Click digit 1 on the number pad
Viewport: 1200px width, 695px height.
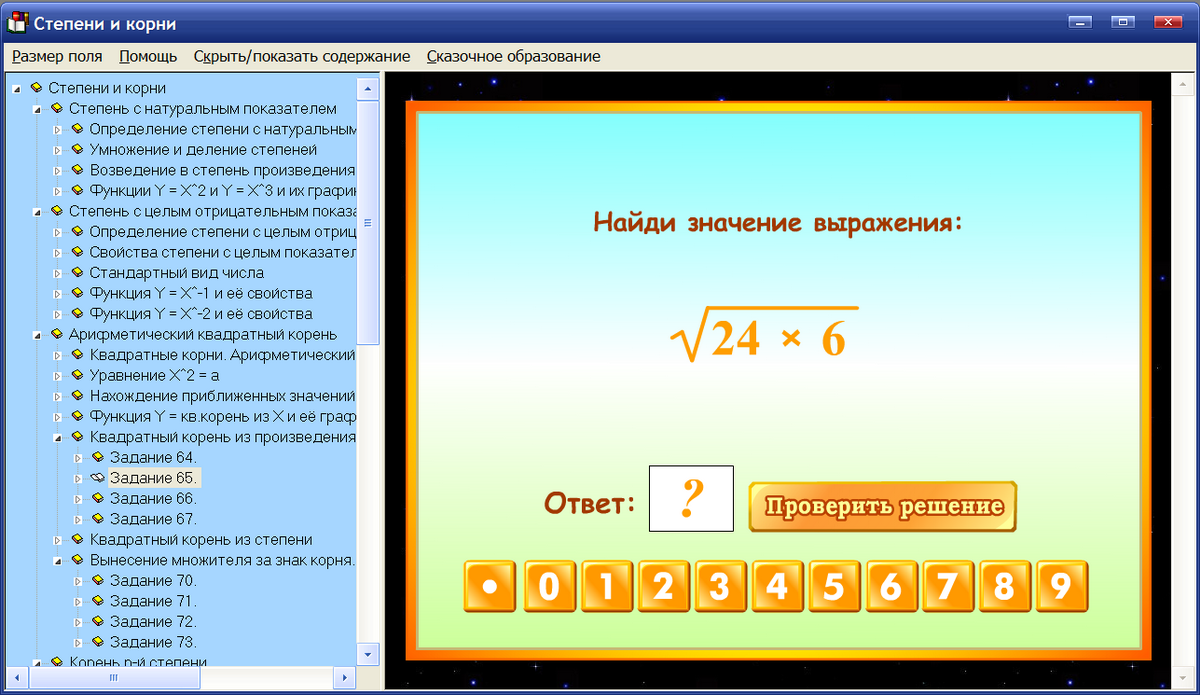[x=606, y=587]
